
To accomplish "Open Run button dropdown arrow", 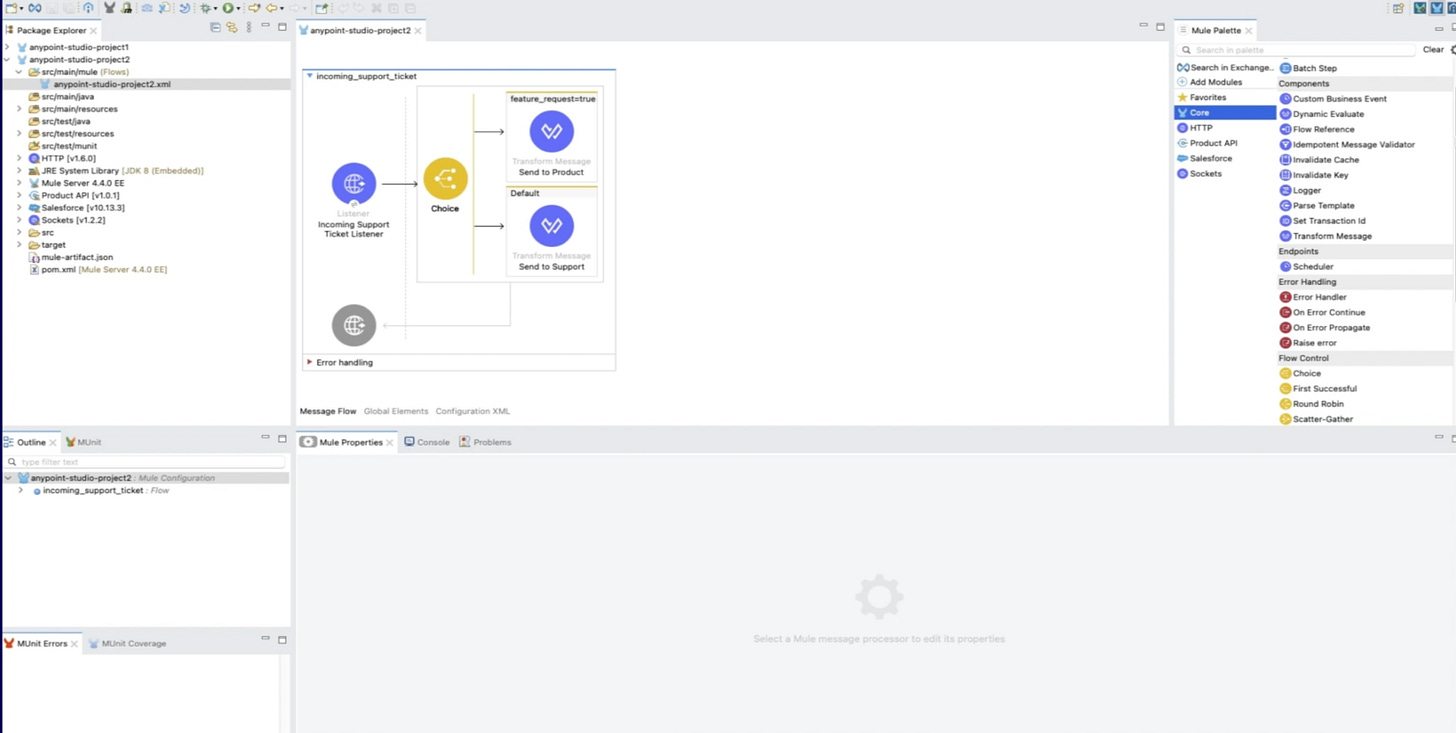I will pos(238,9).
